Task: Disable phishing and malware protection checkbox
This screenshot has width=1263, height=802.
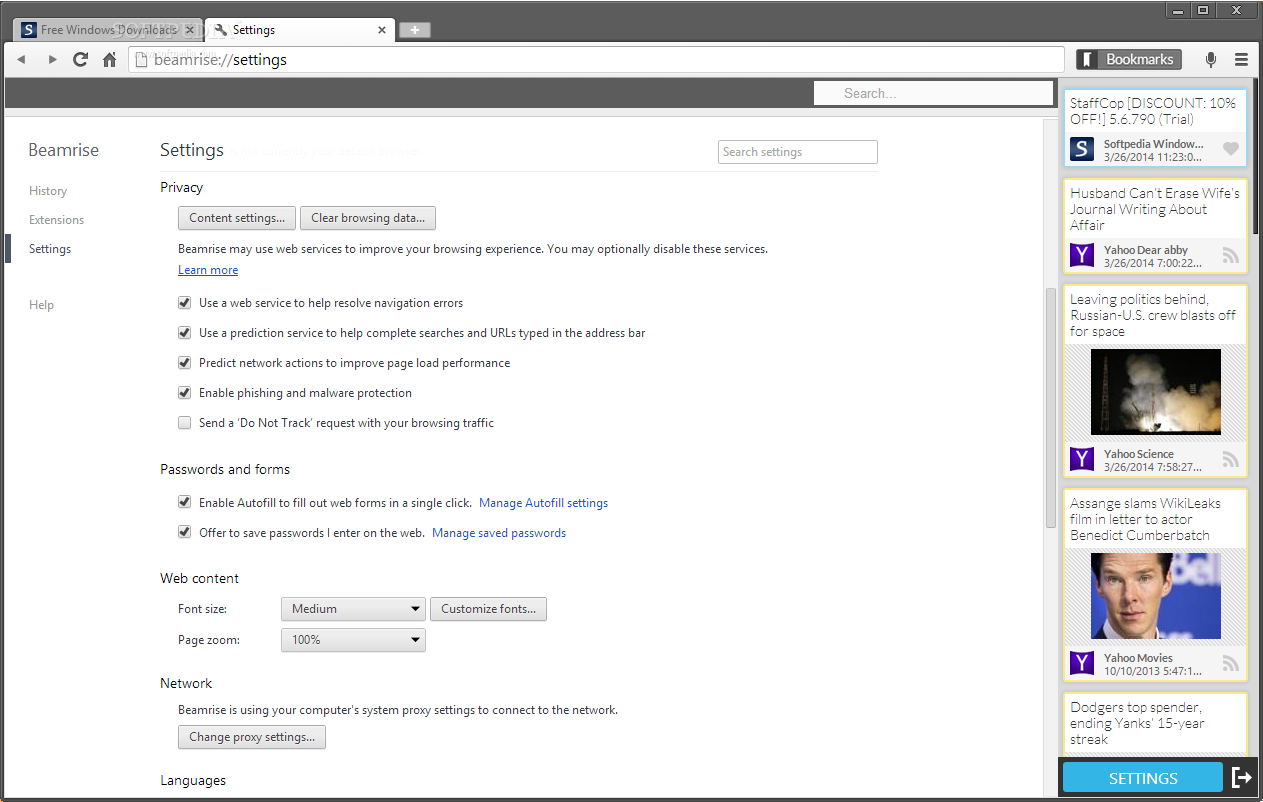Action: point(184,392)
